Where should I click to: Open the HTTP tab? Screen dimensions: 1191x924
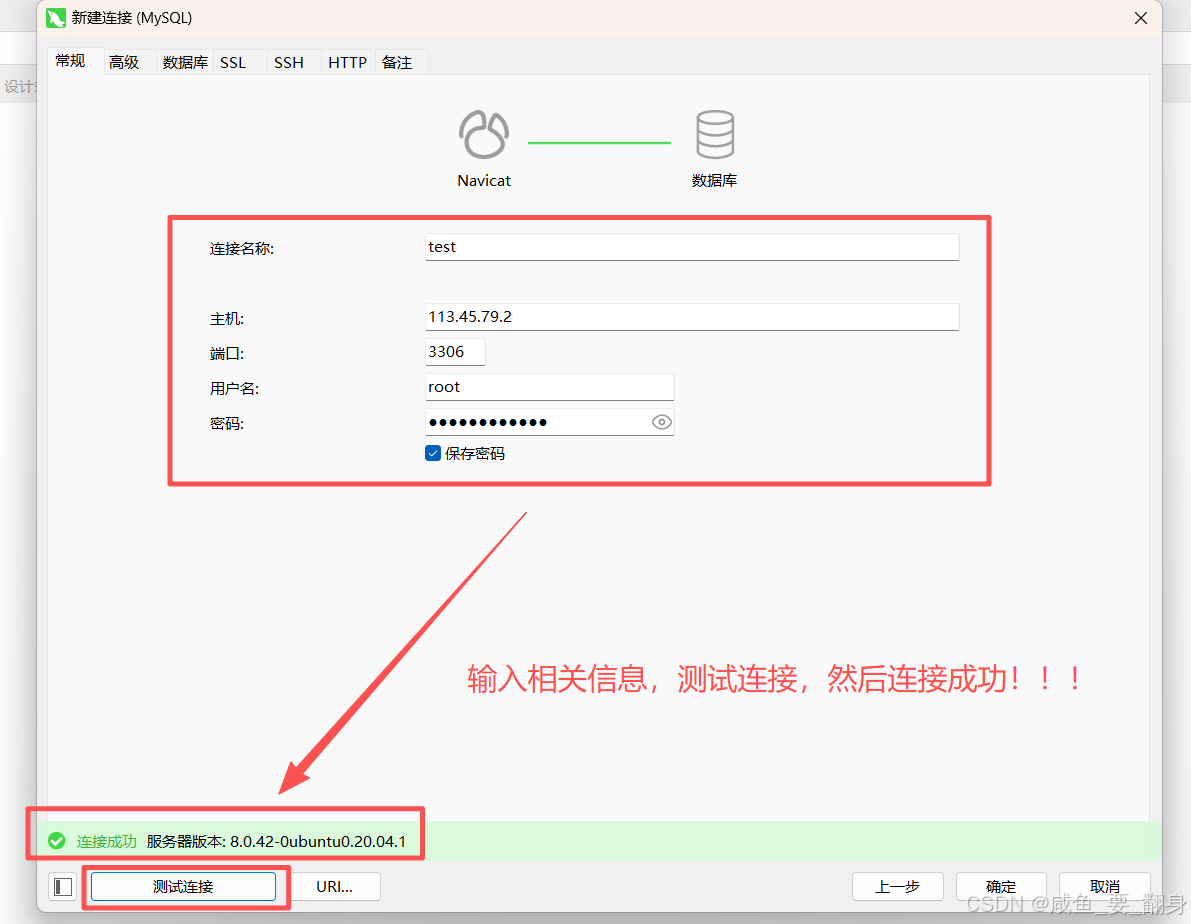tap(348, 62)
